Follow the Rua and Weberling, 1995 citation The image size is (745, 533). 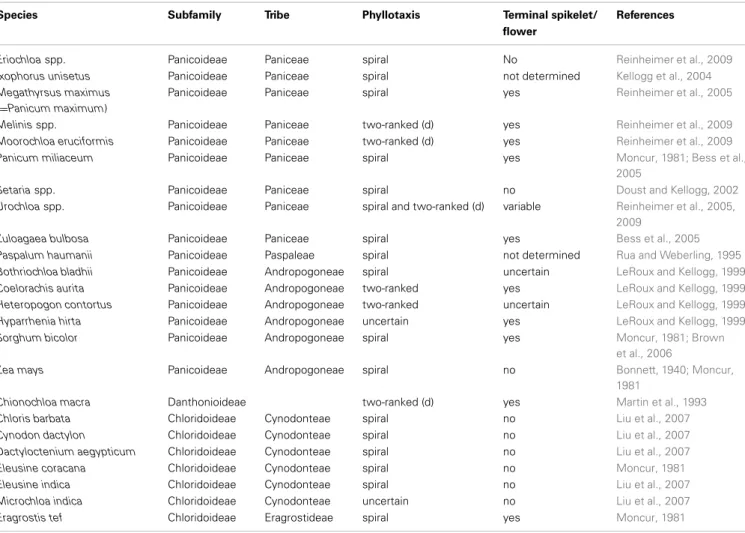coord(678,255)
